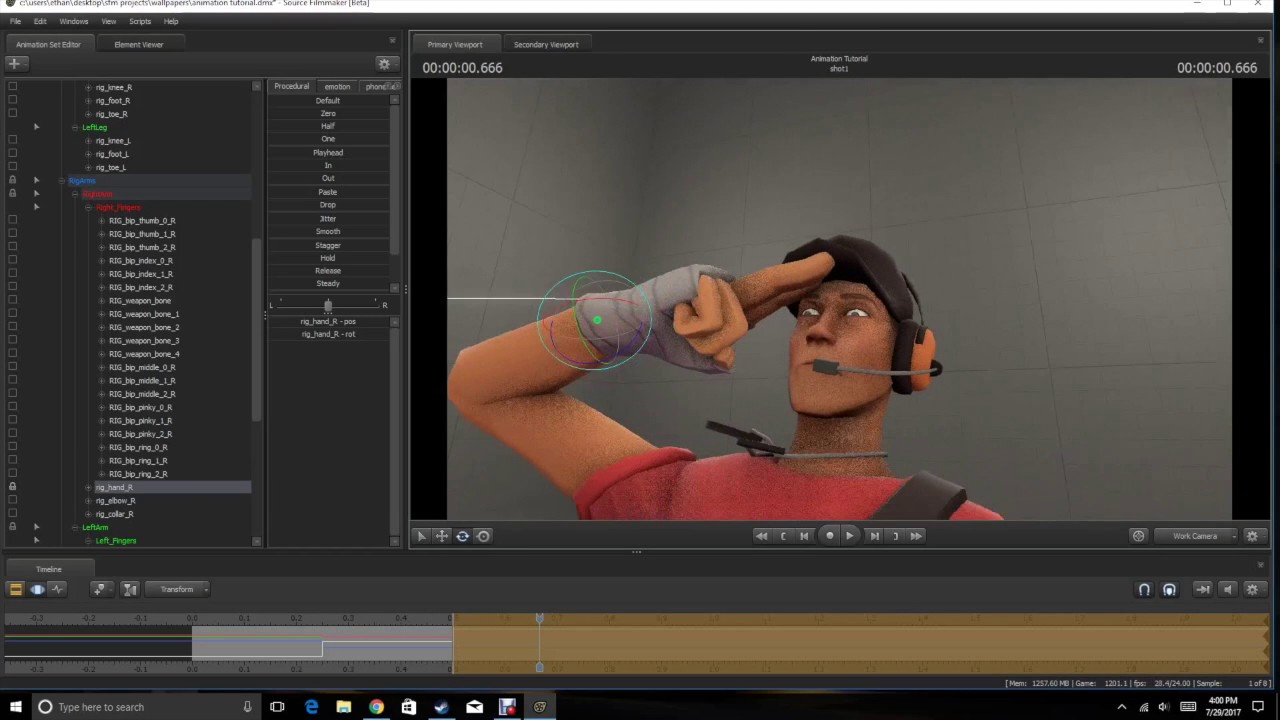Open the Transform dropdown in timeline

coord(177,589)
